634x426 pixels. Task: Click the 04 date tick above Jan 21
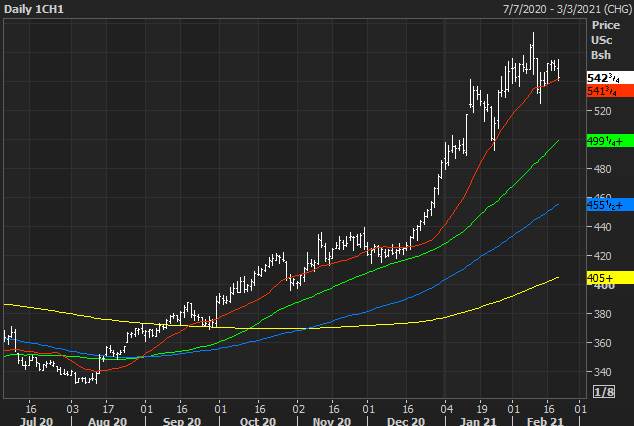(446, 409)
